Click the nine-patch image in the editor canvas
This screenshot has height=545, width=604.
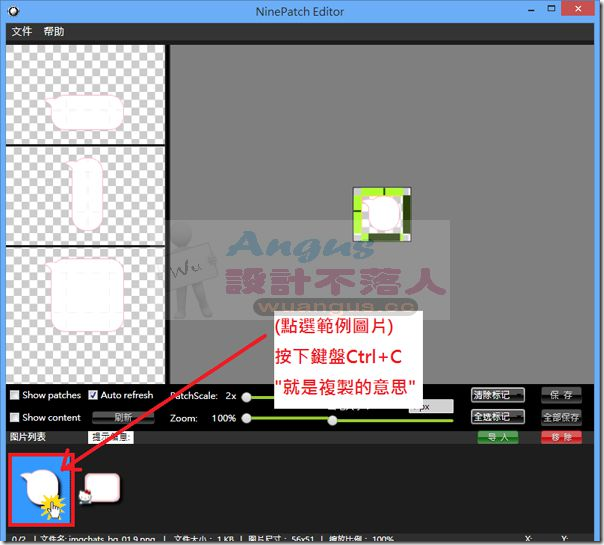[x=382, y=215]
